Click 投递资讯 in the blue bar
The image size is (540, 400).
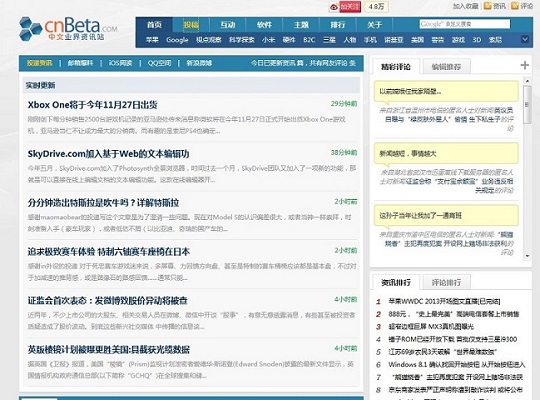pos(39,63)
